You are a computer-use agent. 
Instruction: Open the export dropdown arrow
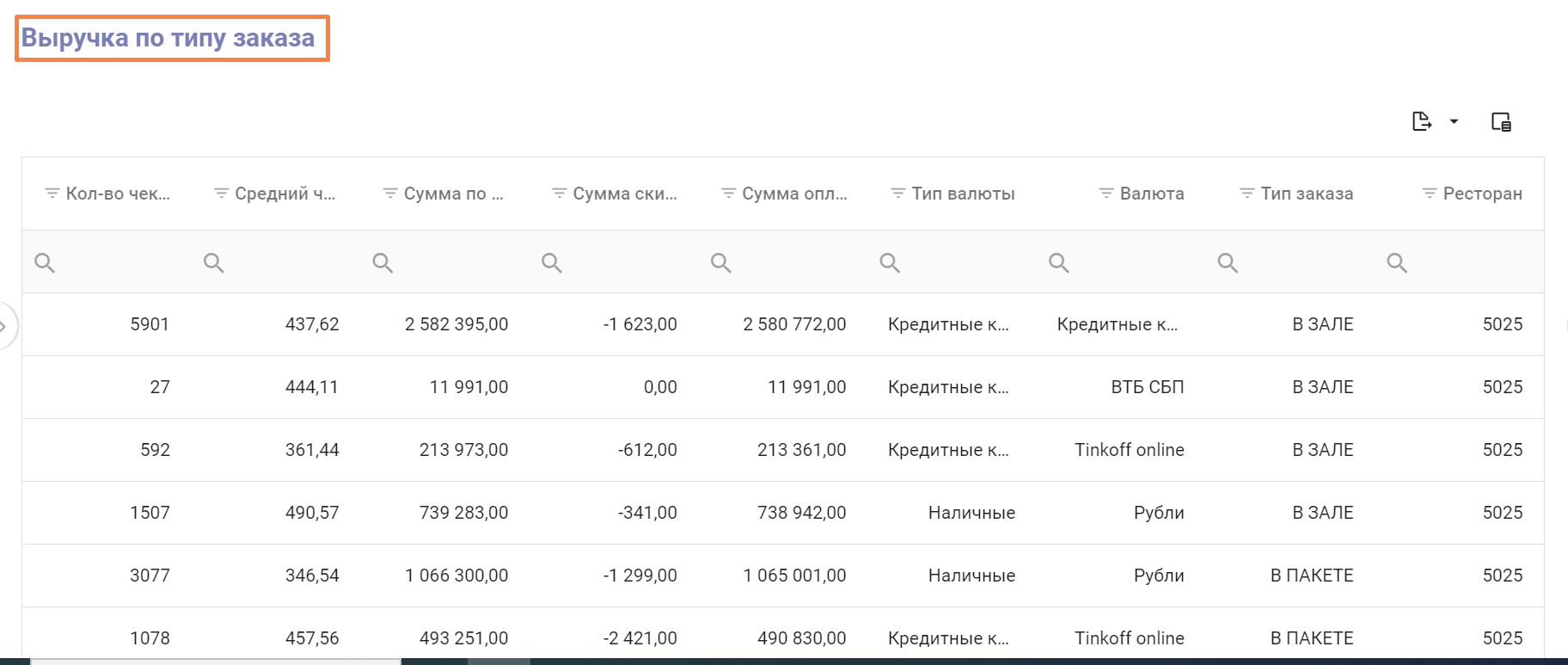[x=1454, y=122]
